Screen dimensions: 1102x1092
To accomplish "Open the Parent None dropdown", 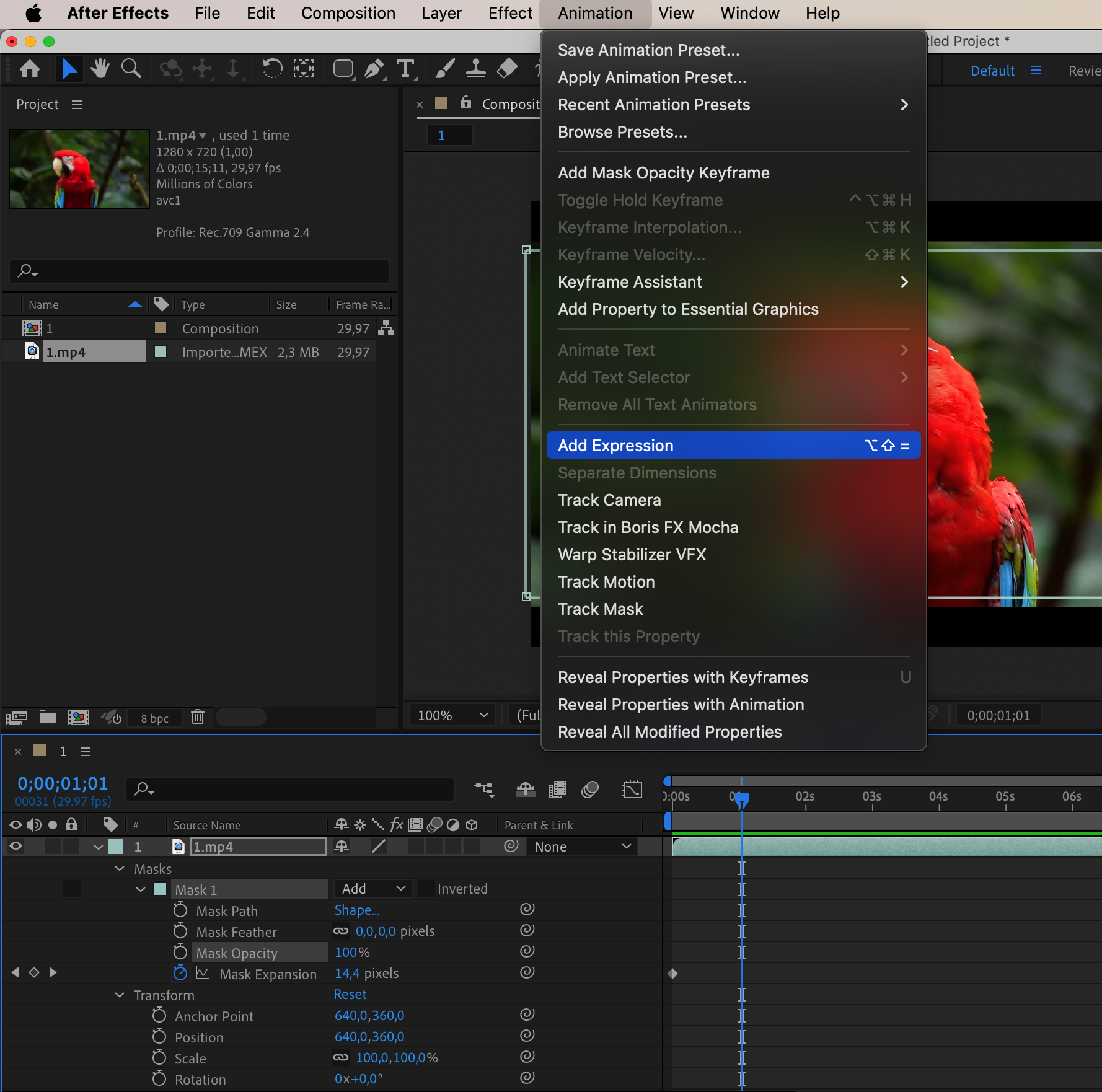I will pos(581,847).
